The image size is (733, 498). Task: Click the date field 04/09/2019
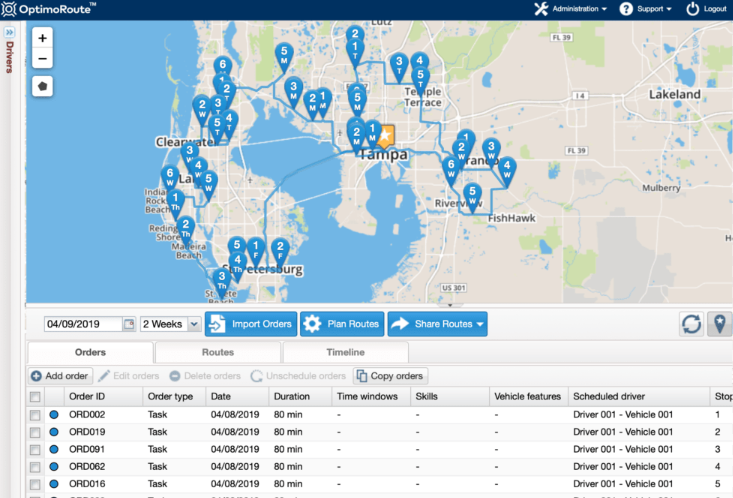[83, 324]
